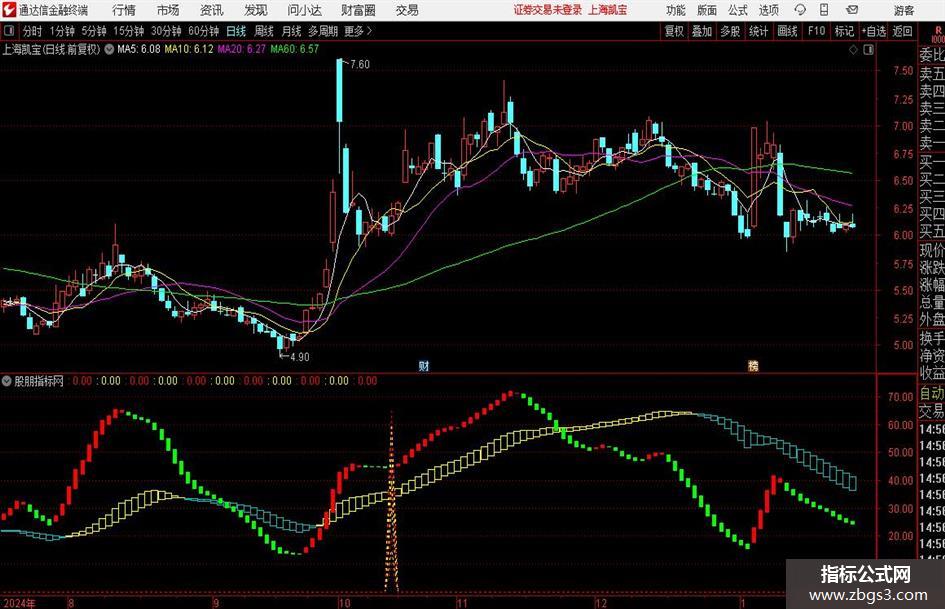945x609 pixels.
Task: Switch to 5分钟 period tab
Action: (94, 31)
